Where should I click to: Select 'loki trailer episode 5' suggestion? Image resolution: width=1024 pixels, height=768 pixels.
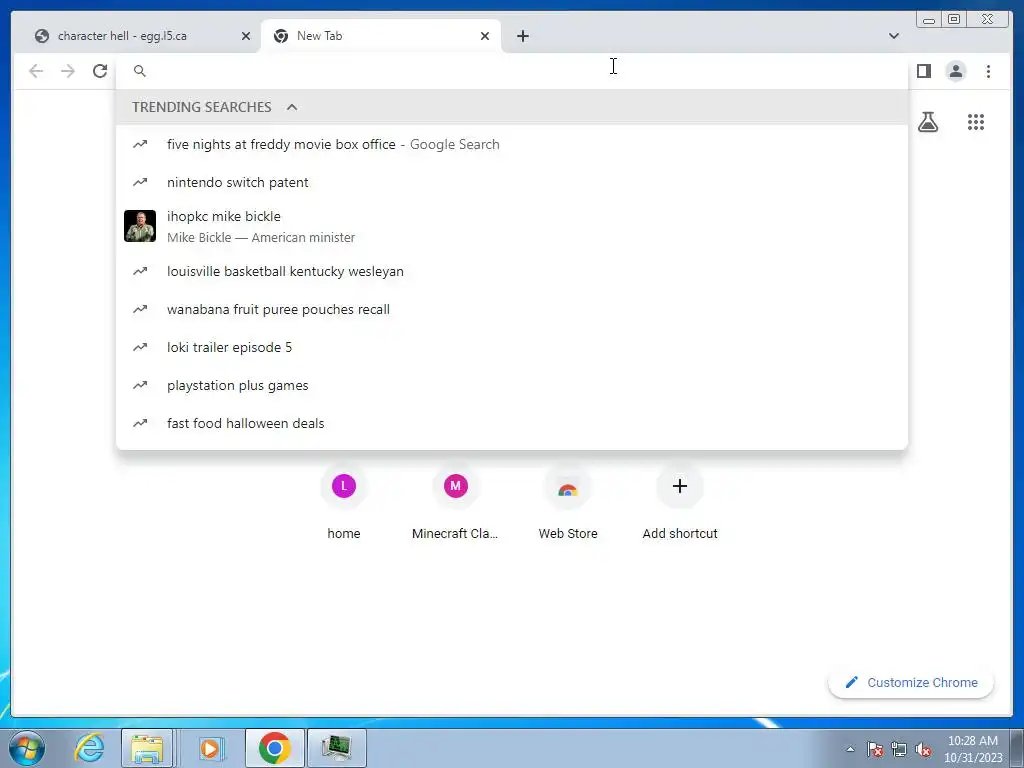point(512,347)
